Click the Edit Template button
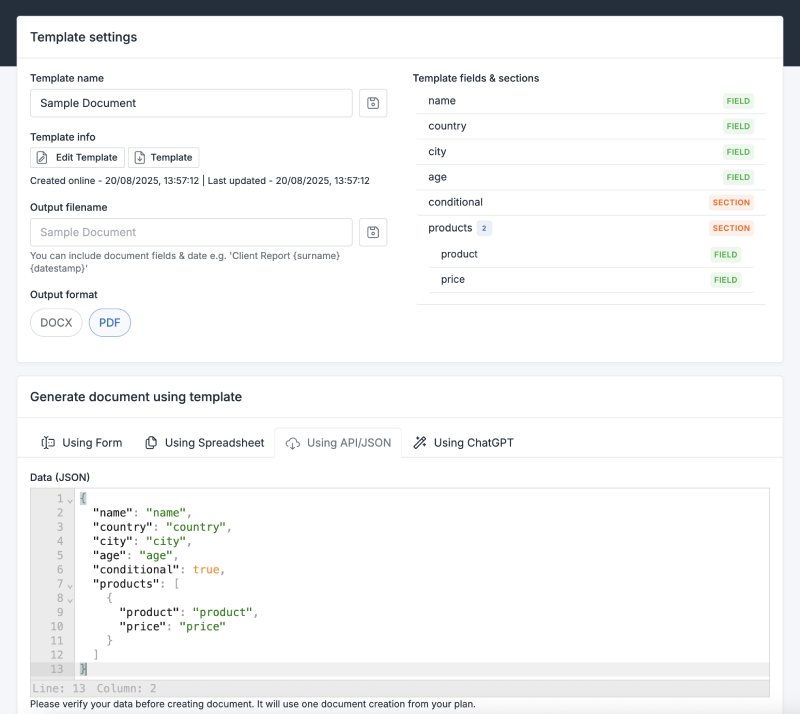Viewport: 800px width, 714px height. [77, 157]
